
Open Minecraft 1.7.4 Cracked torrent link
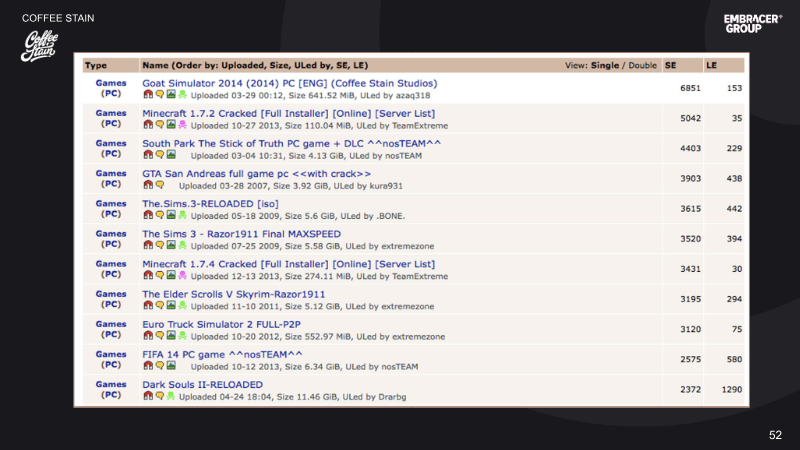tap(288, 264)
